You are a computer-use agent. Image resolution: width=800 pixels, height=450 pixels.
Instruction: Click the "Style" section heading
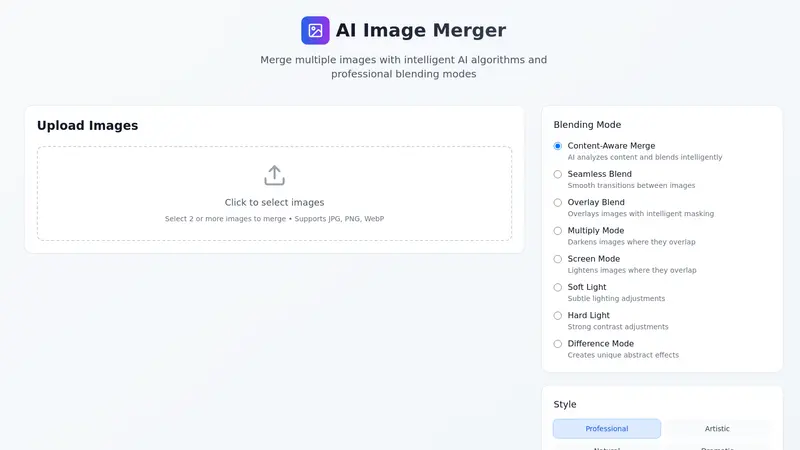pos(565,404)
